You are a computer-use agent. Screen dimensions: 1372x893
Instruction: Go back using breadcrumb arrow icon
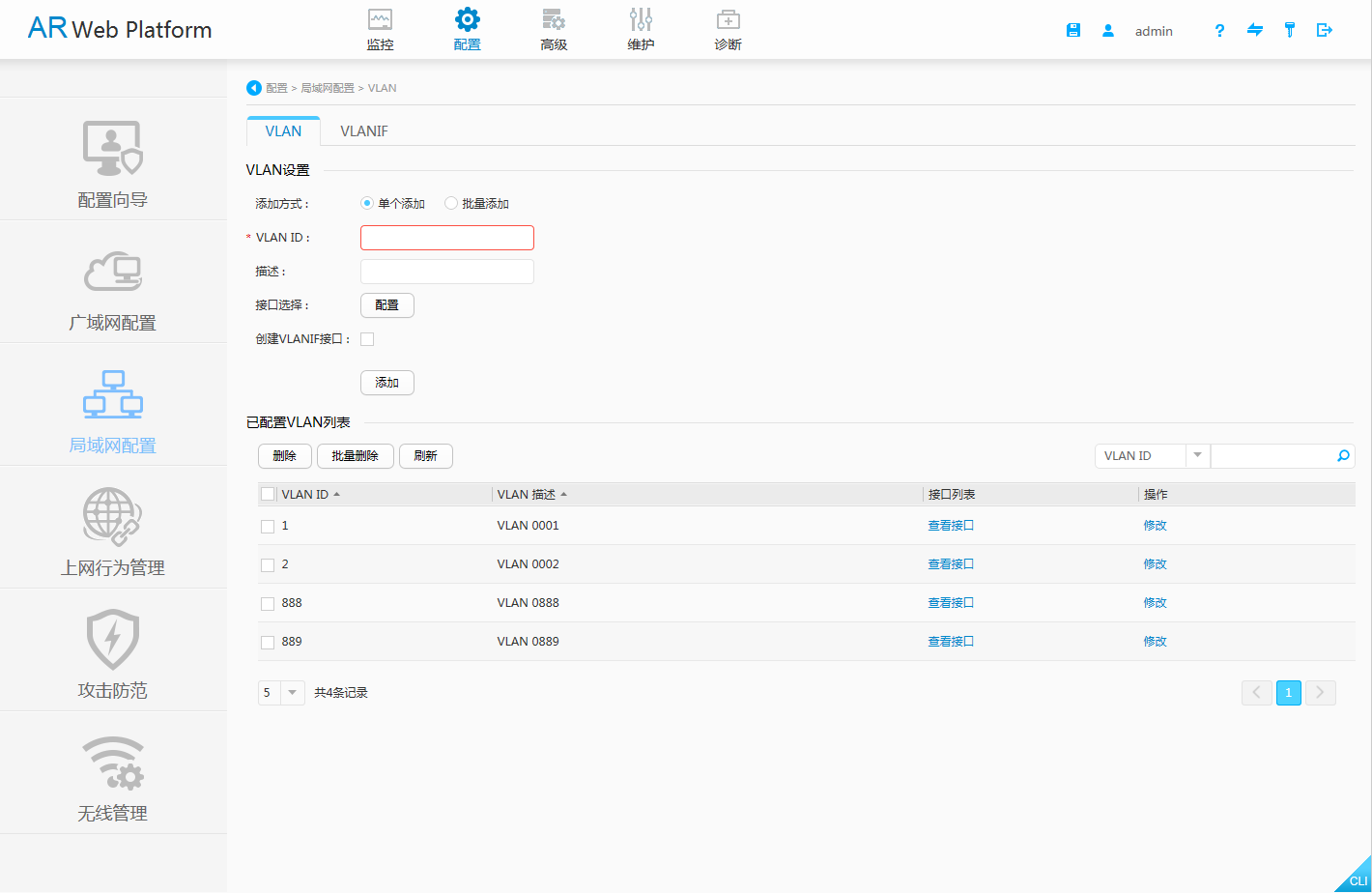(x=254, y=88)
